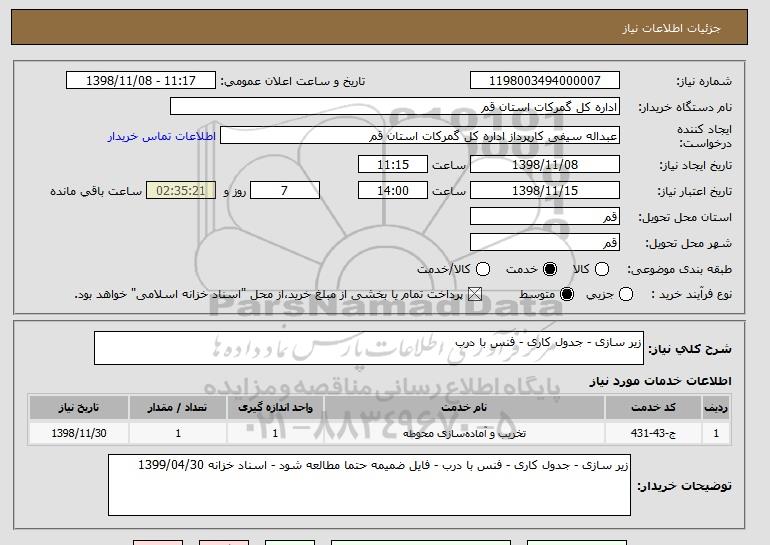Image resolution: width=770 pixels, height=545 pixels.
Task: Select the تخریب و آماده‌سازی محوطه cell
Action: 464,434
